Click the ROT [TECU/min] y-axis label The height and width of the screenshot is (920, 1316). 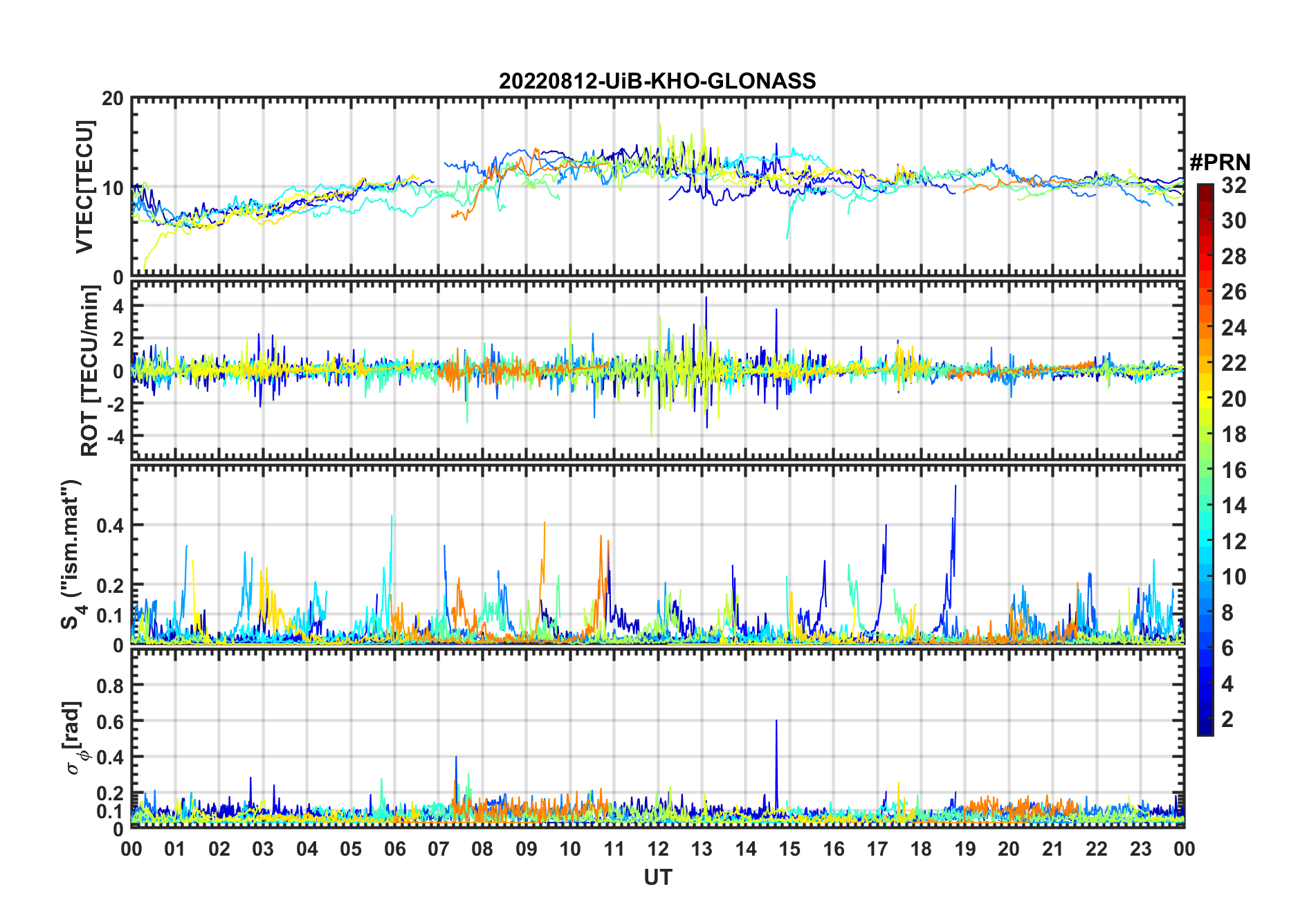coord(89,371)
